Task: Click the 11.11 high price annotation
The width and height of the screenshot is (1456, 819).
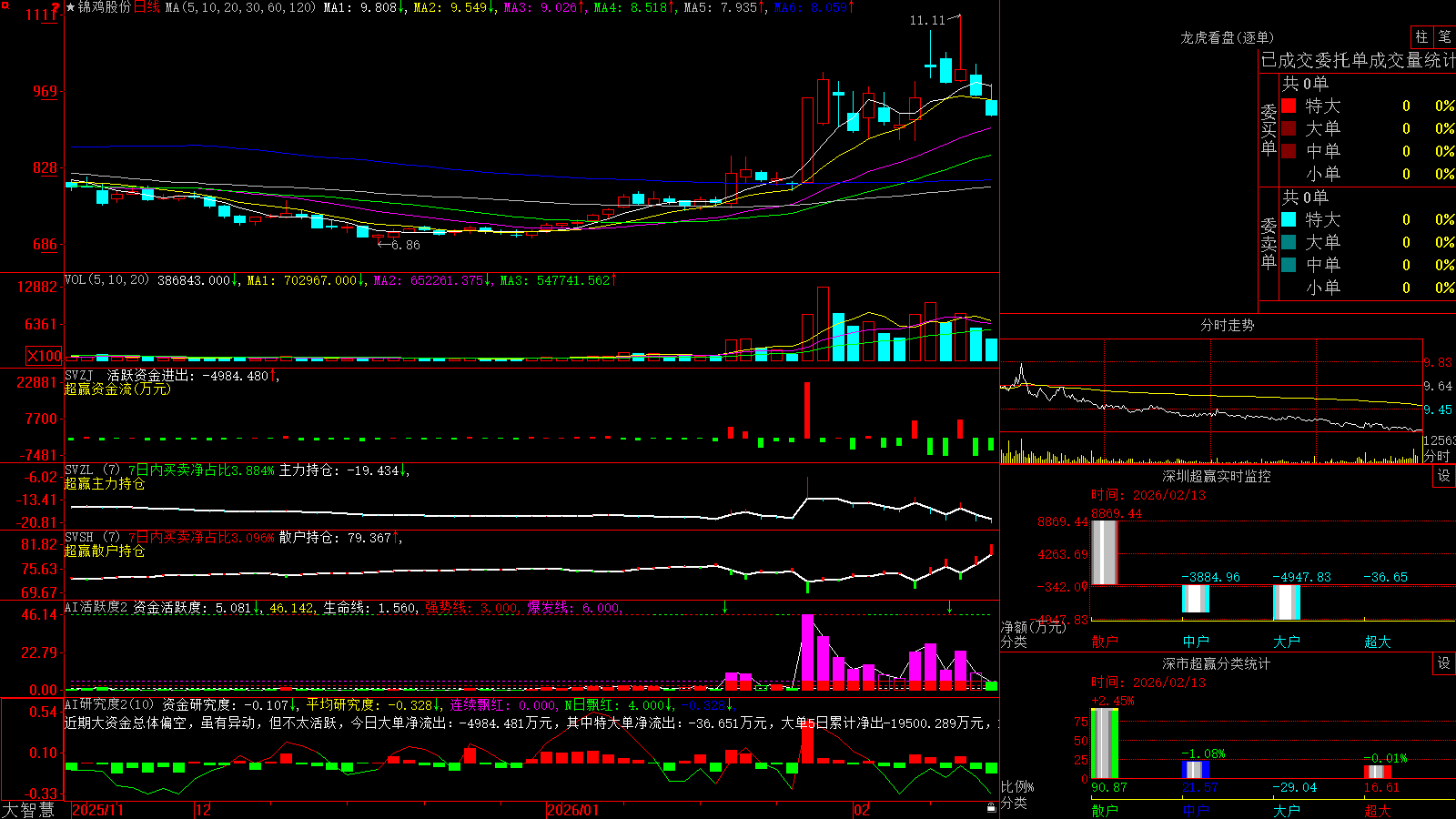Action: 927,20
